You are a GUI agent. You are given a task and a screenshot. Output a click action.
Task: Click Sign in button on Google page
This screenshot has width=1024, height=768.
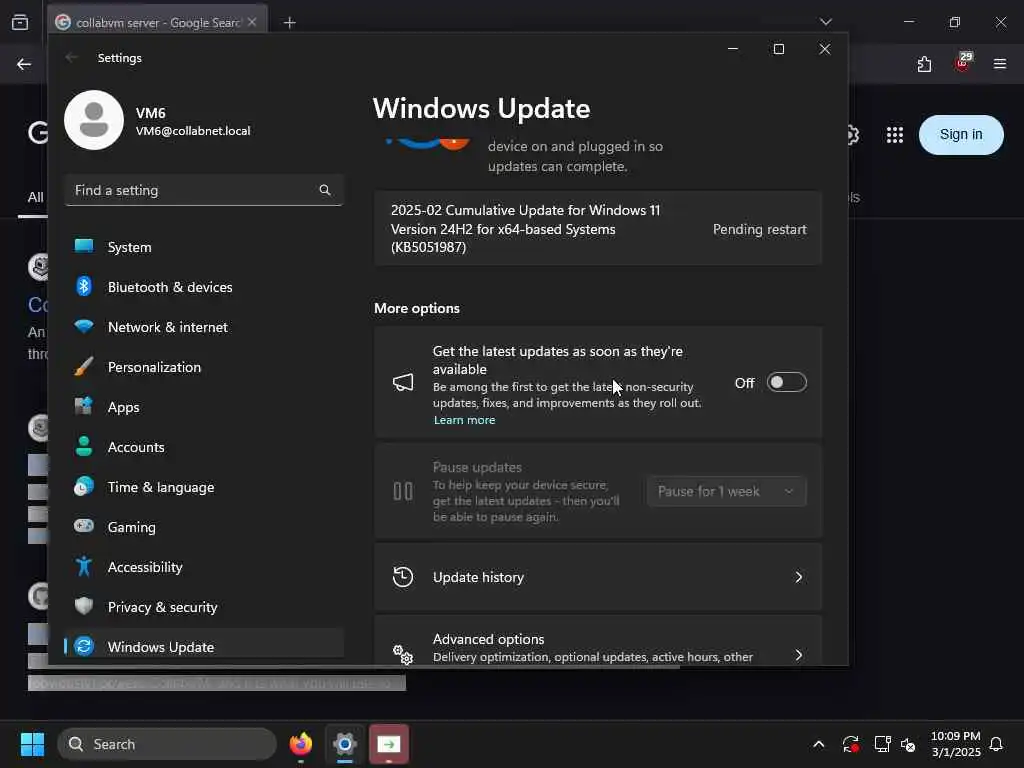tap(961, 135)
